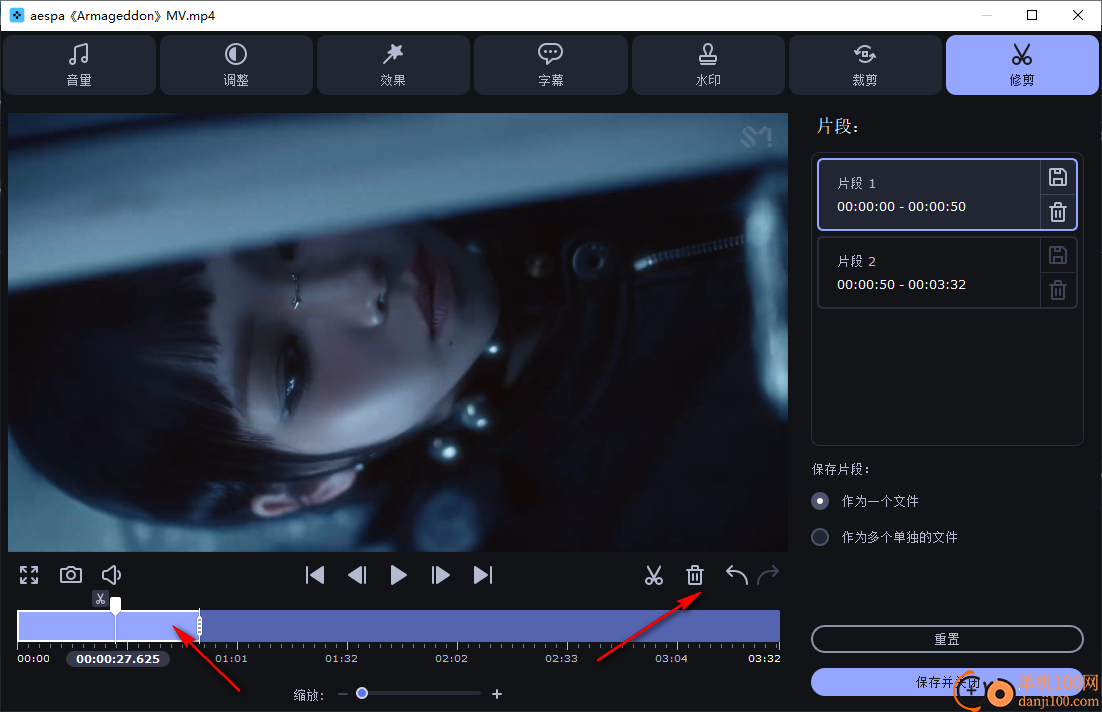
Task: Click the 缩放 zoom slider handle
Action: point(362,694)
